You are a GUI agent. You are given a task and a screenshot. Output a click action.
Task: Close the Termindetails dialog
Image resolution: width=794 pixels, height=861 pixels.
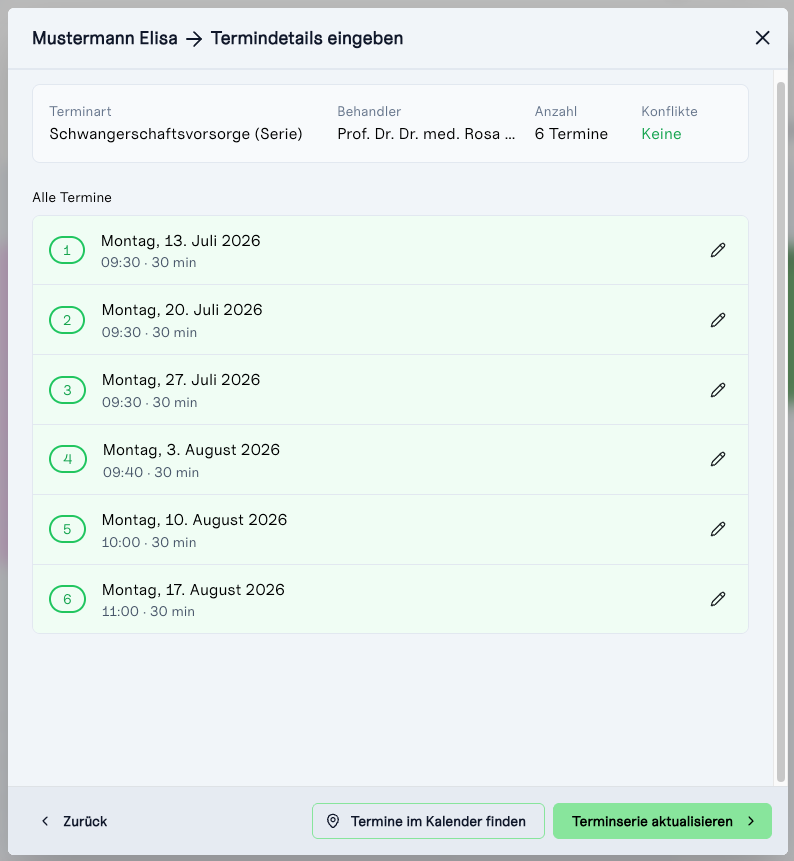762,38
